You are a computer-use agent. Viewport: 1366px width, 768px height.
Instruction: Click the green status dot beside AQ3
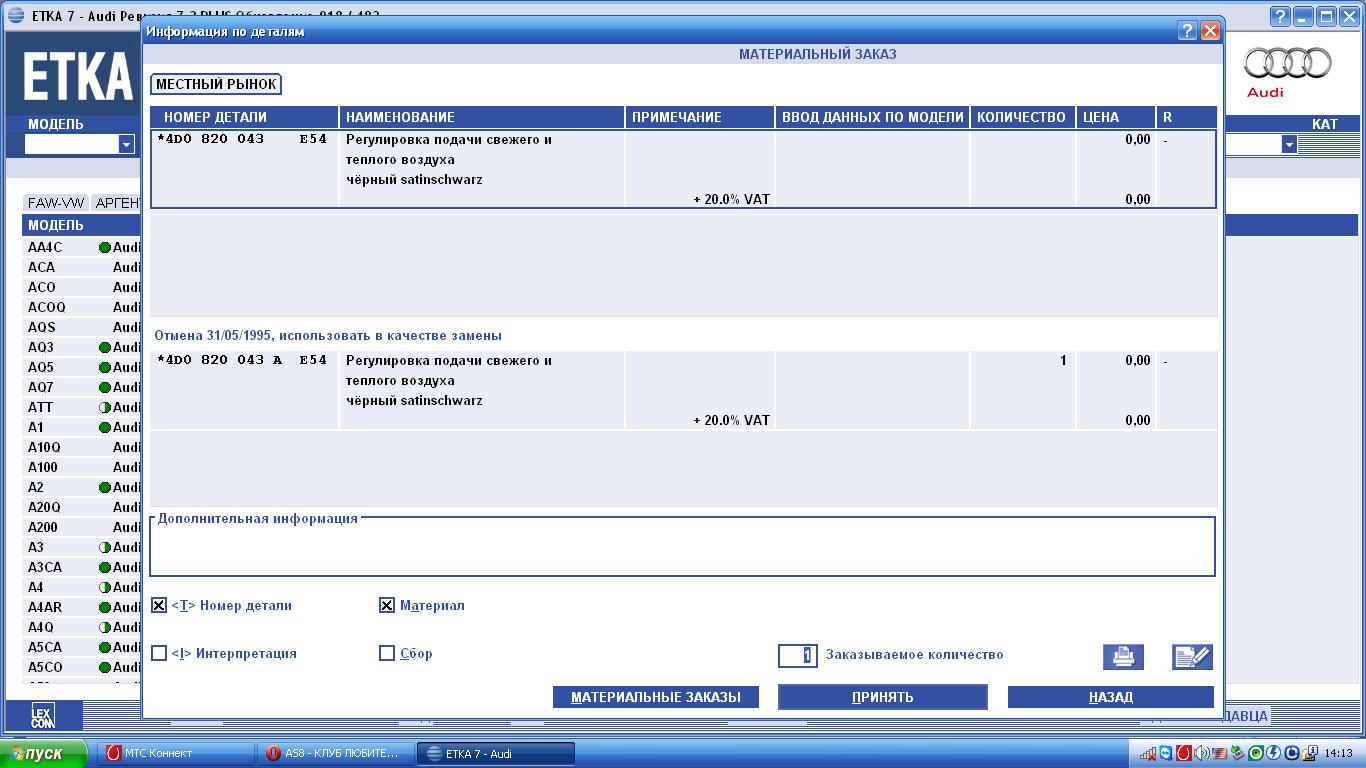click(104, 347)
